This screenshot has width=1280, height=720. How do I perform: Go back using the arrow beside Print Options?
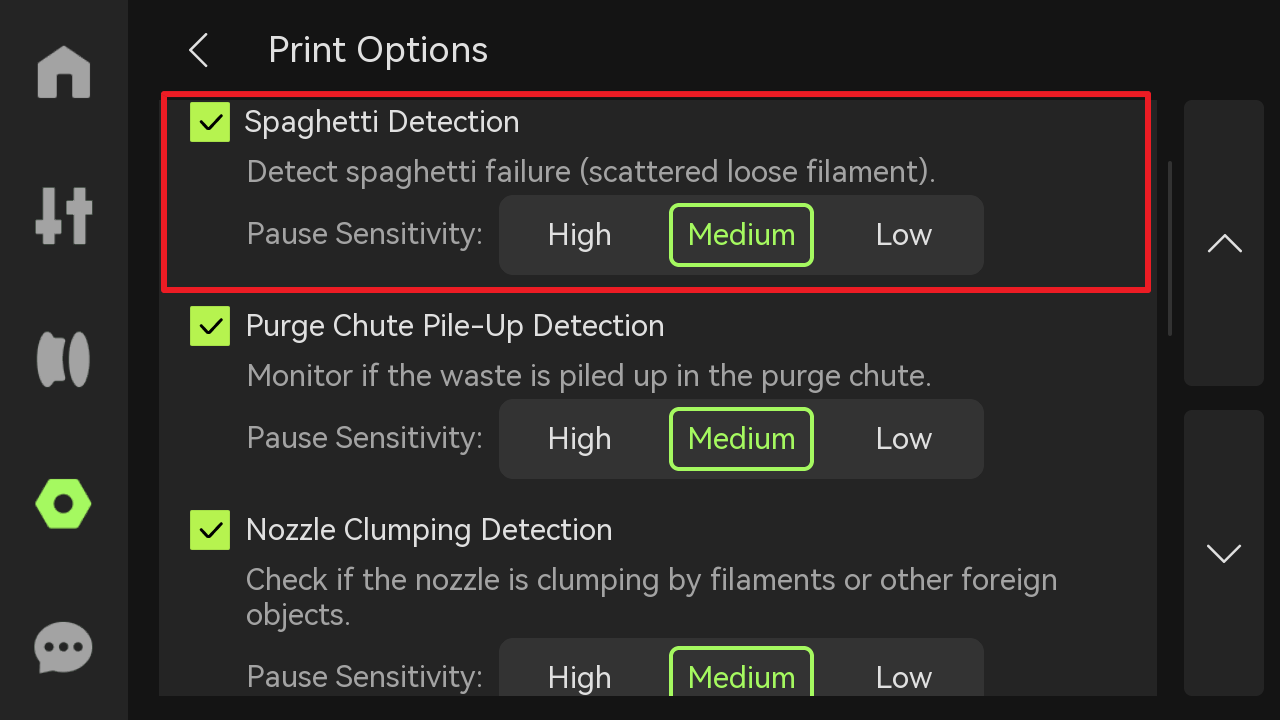(x=199, y=50)
